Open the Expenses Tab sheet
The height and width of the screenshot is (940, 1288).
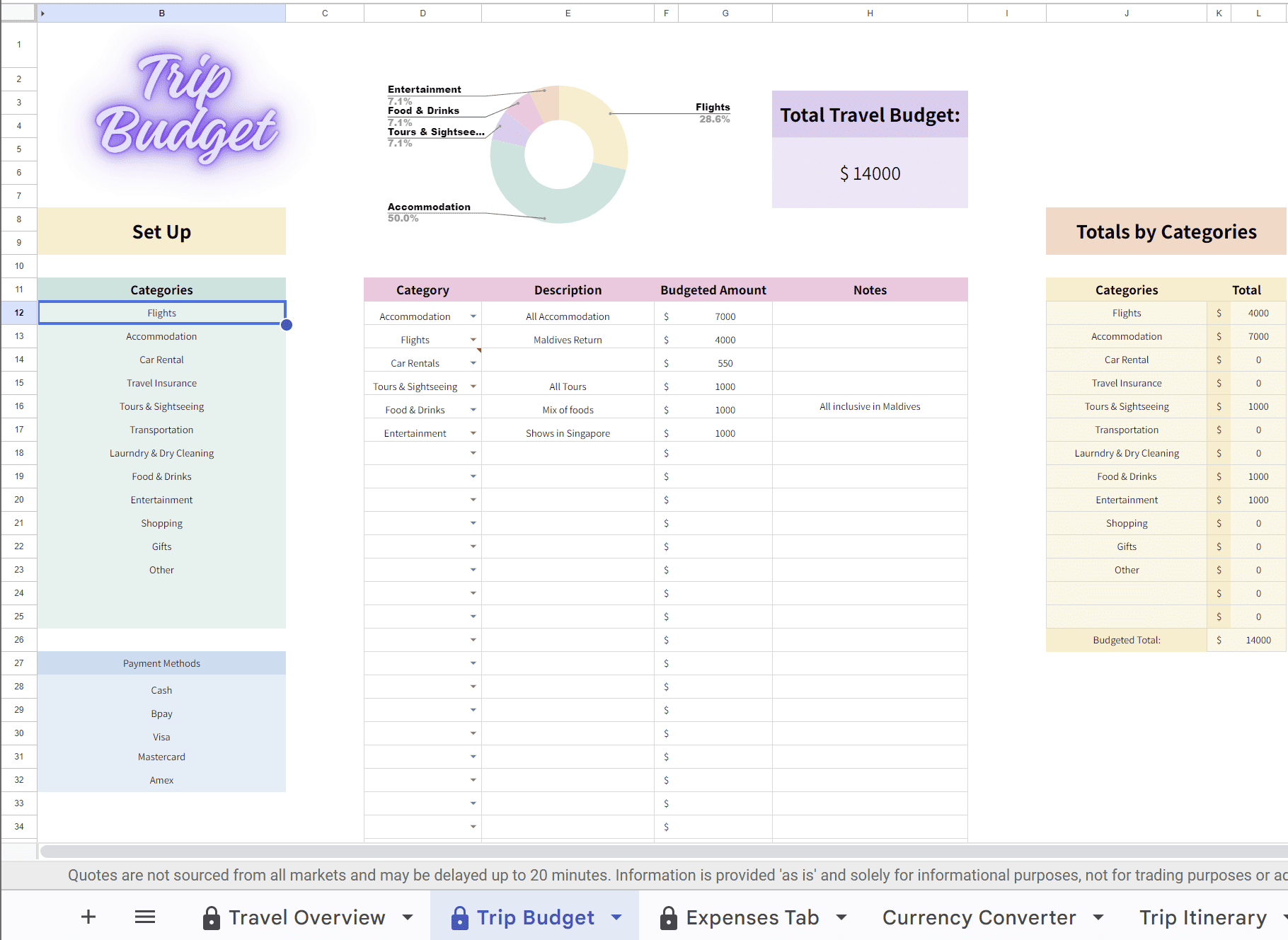[x=752, y=917]
